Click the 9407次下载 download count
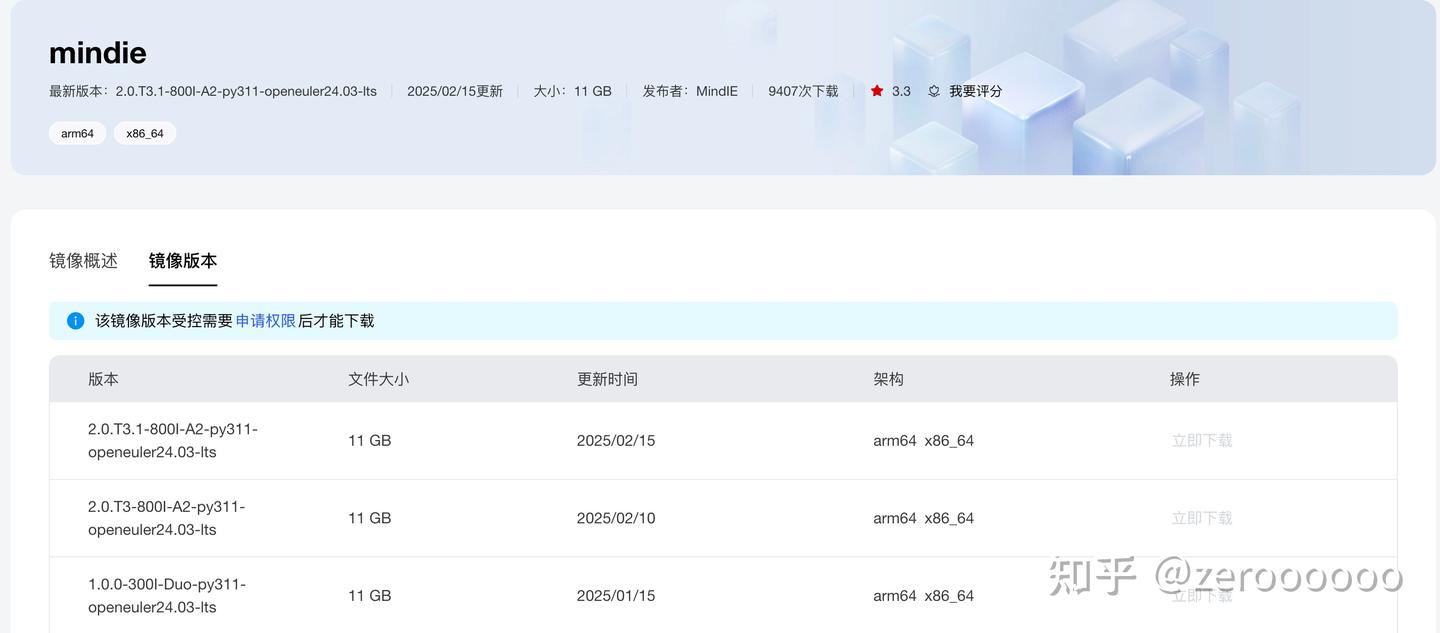1440x633 pixels. pos(802,90)
